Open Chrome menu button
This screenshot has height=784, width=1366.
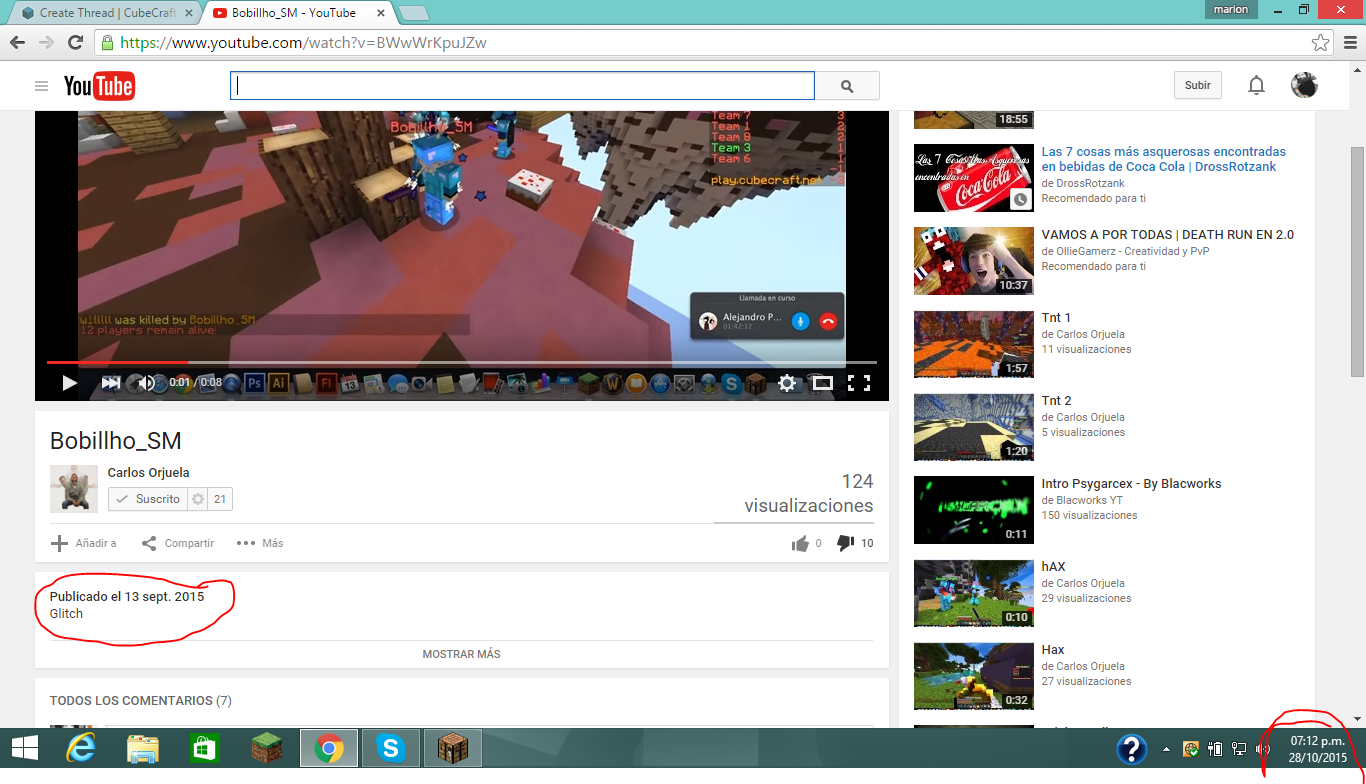tap(1348, 43)
